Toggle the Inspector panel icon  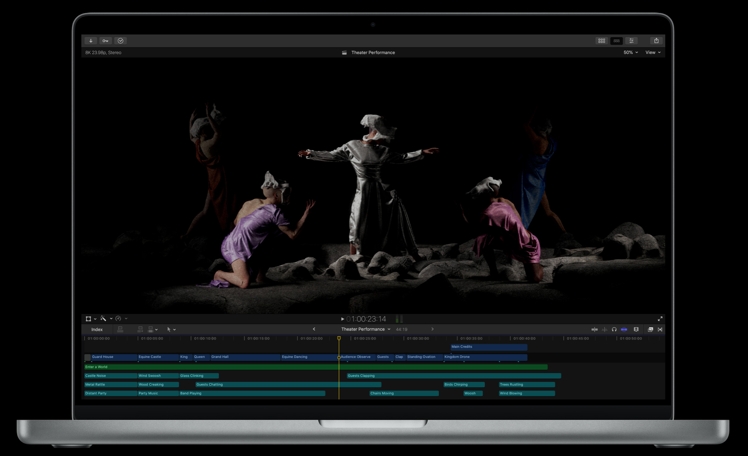point(631,41)
